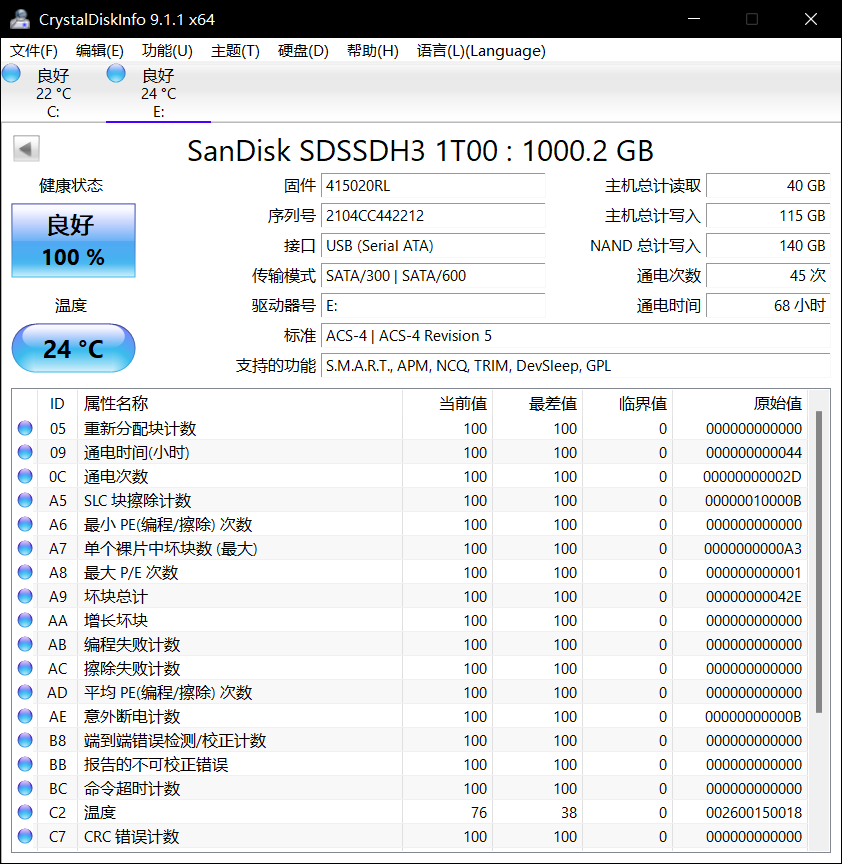Click status dot for AB 编程失败计数
This screenshot has height=864, width=842.
click(x=25, y=644)
